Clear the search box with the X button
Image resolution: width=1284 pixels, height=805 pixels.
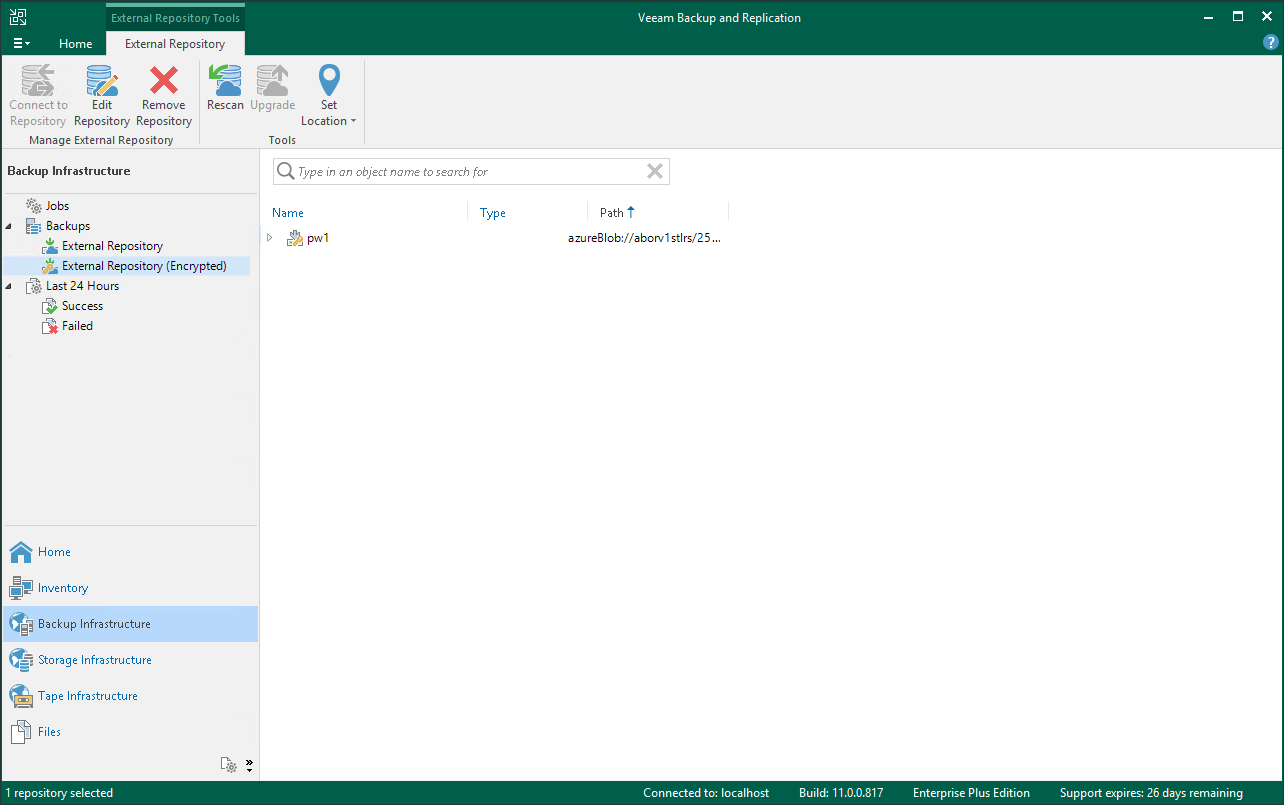click(x=655, y=171)
